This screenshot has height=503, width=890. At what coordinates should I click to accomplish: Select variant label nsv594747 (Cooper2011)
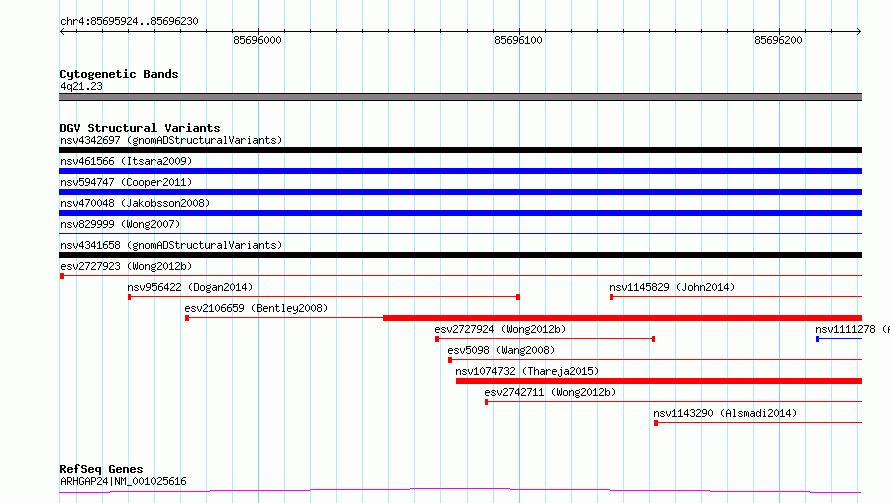tap(126, 182)
